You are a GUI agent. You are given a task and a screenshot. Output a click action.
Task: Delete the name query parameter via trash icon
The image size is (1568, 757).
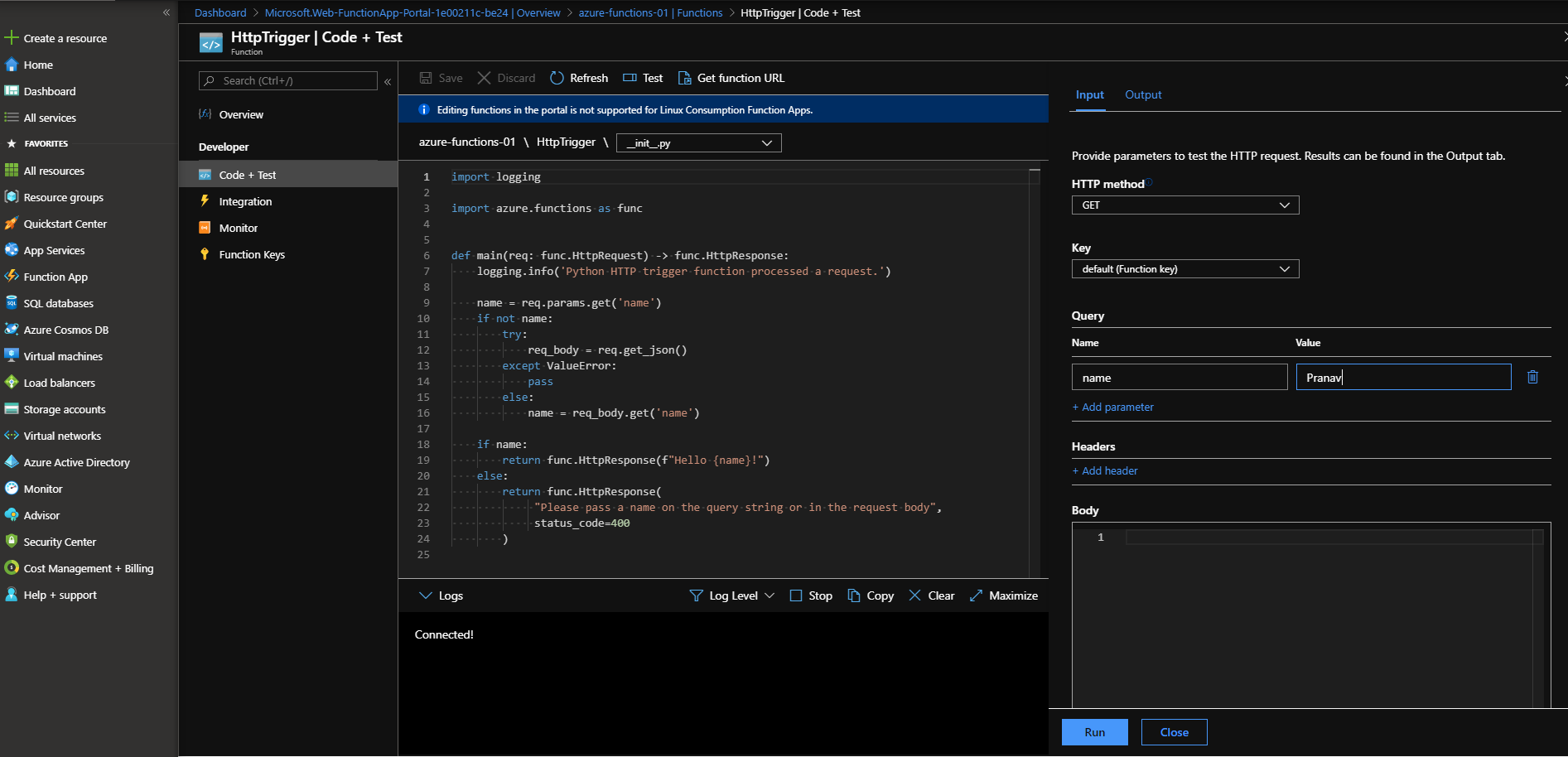(x=1532, y=377)
